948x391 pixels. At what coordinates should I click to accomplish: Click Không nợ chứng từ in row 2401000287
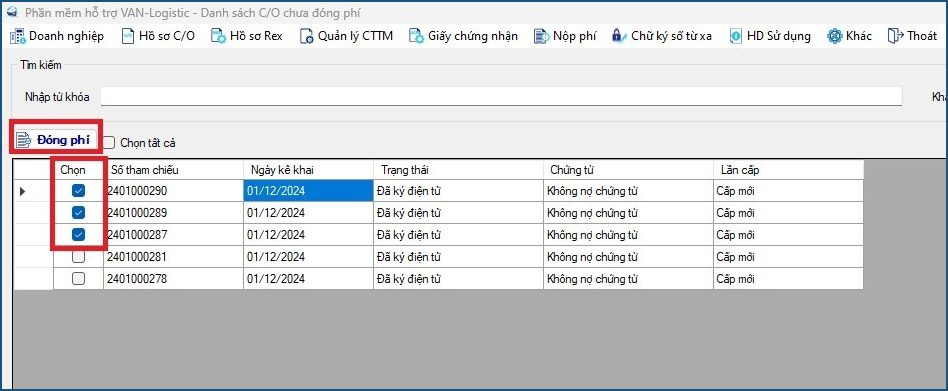click(593, 234)
